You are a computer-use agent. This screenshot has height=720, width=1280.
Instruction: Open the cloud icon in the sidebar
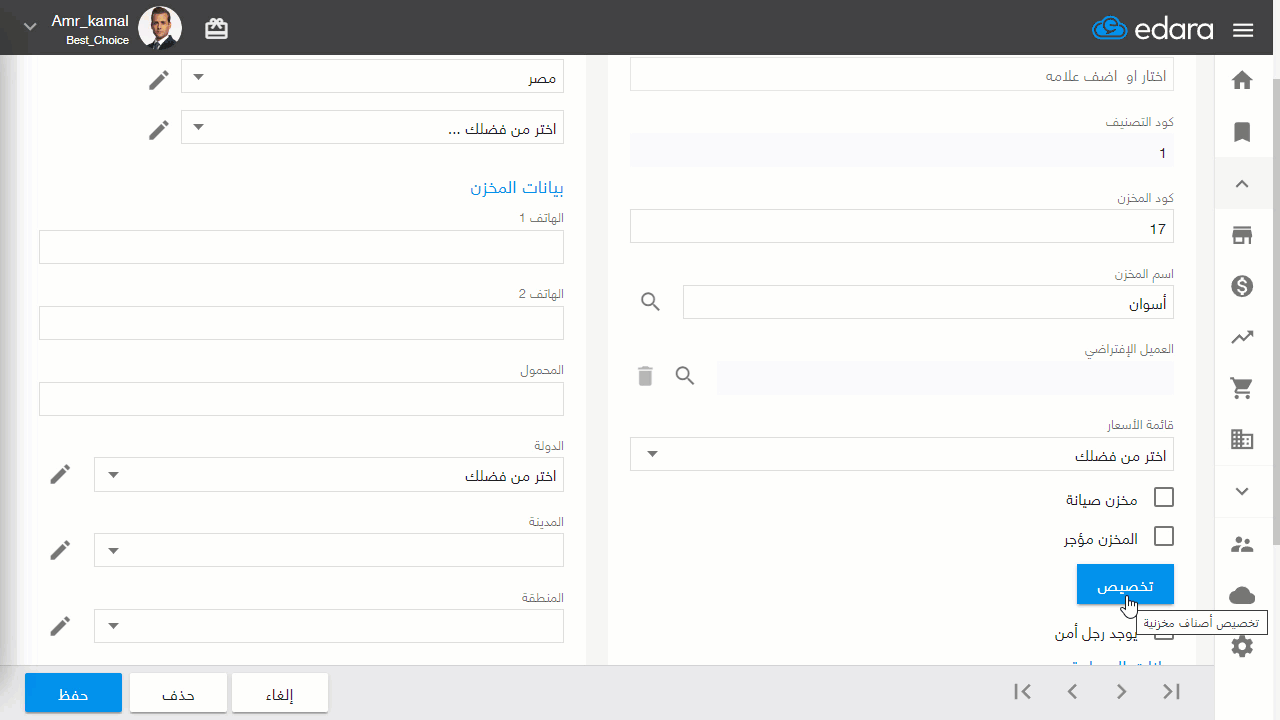click(1242, 596)
